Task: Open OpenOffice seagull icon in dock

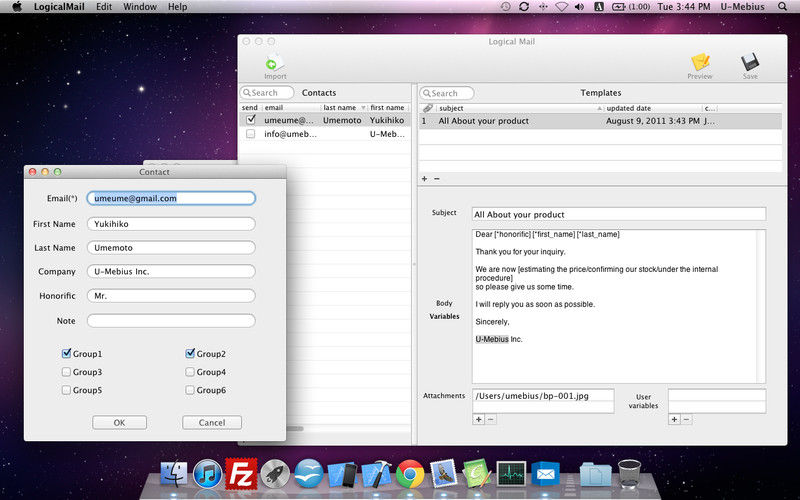Action: tap(309, 474)
